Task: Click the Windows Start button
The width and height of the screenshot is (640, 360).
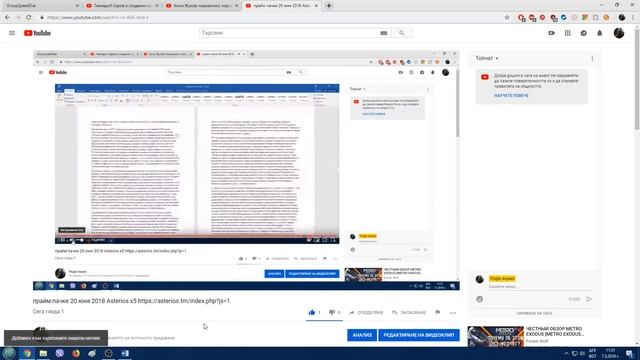Action: point(9,353)
